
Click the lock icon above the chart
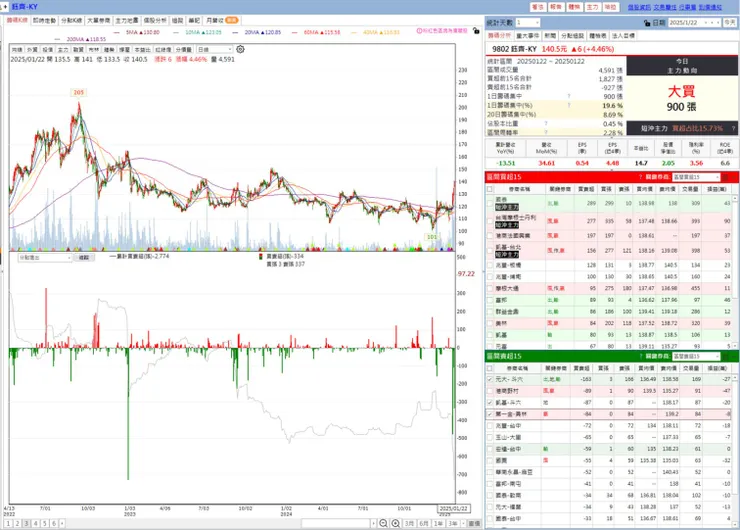[476, 31]
